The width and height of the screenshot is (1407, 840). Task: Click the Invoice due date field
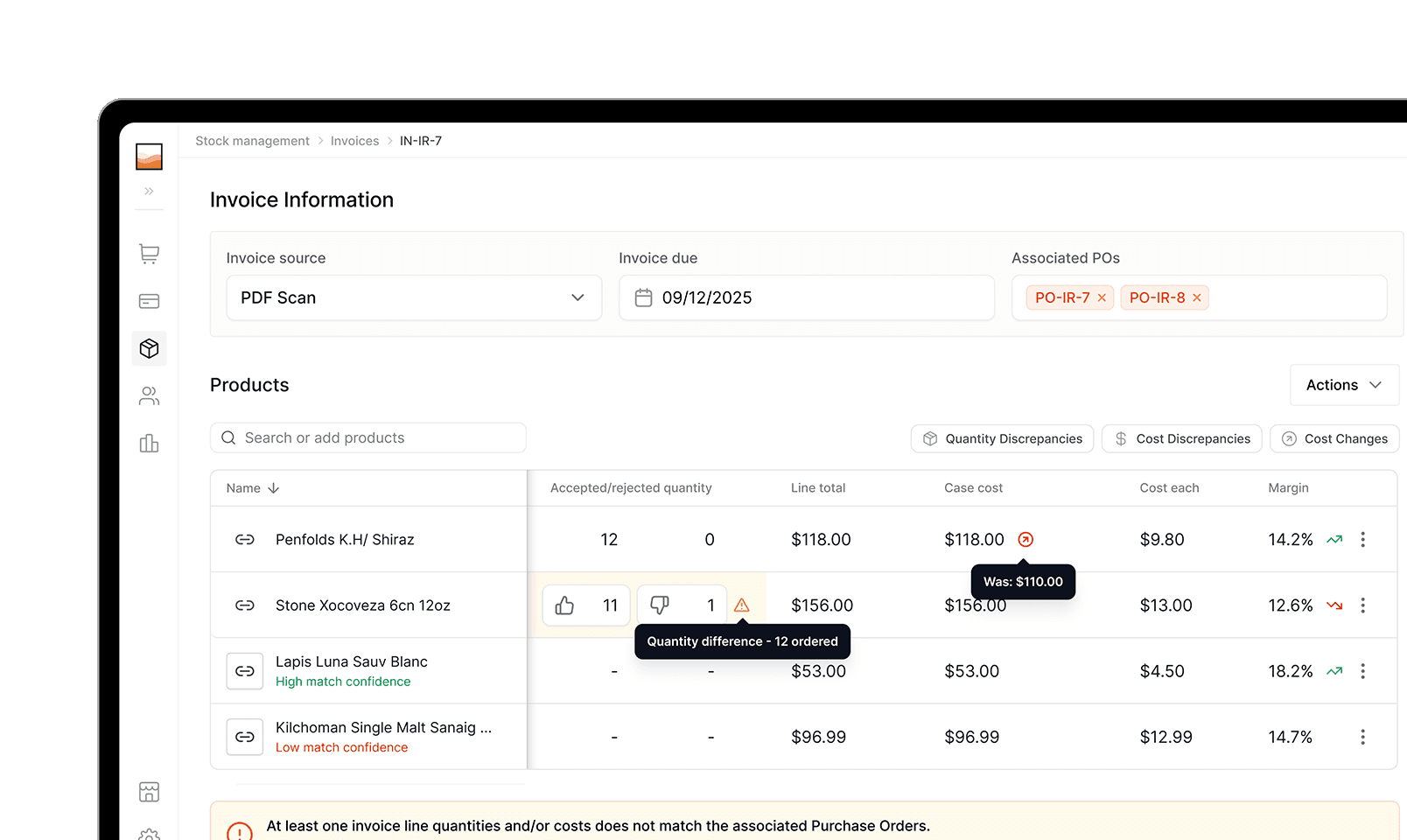tap(807, 297)
